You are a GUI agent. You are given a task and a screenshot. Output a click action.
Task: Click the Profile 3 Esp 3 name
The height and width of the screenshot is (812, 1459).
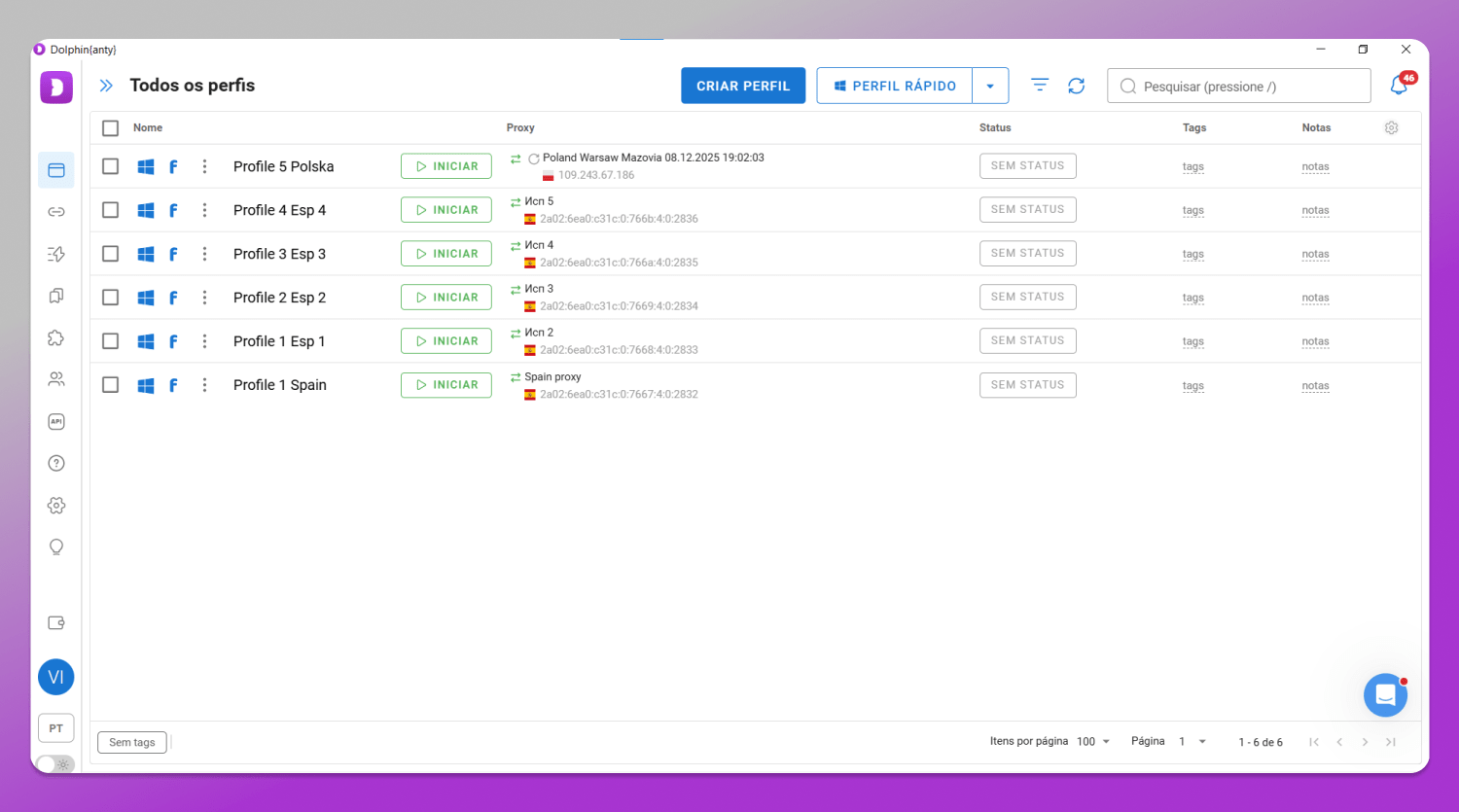click(279, 254)
